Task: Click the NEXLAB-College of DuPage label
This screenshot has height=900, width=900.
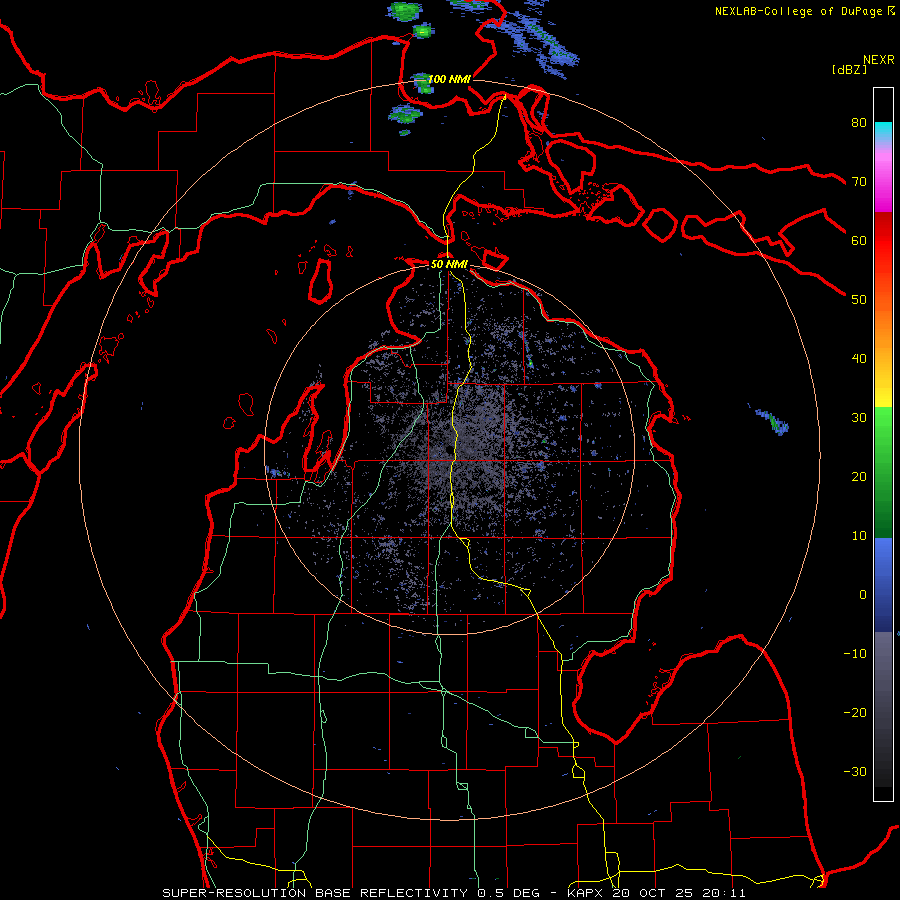Action: tap(798, 11)
